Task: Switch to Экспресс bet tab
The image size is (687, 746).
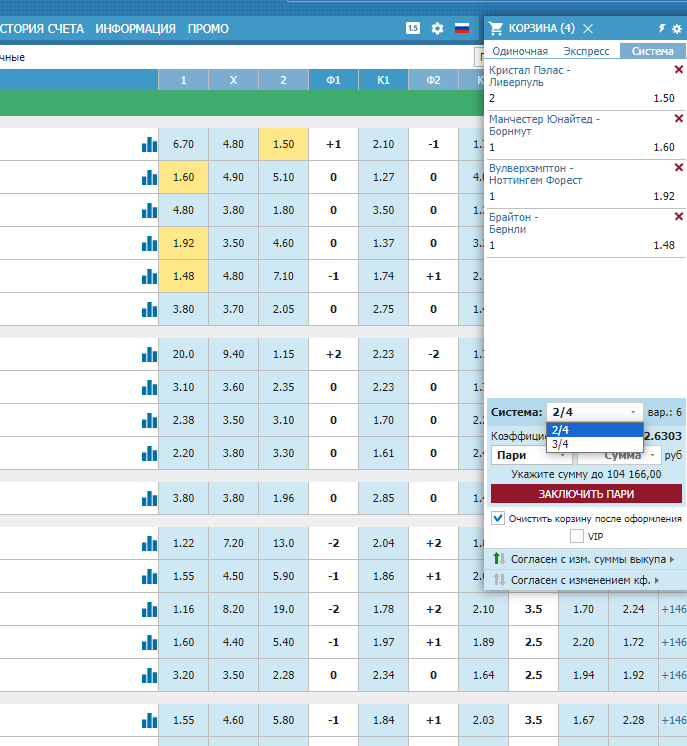Action: 586,51
